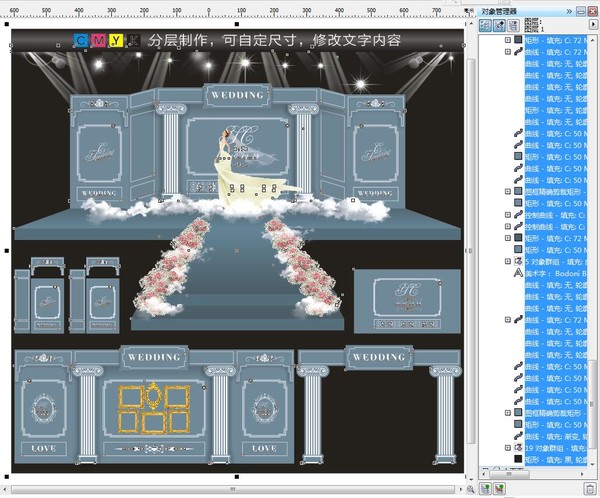
Task: Collapse the Object Manager docker with double chevron
Action: pyautogui.click(x=569, y=11)
